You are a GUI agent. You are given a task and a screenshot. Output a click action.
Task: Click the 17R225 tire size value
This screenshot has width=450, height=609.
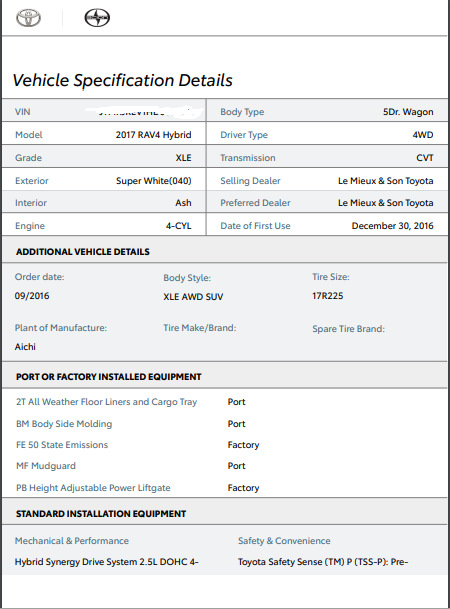pos(328,296)
